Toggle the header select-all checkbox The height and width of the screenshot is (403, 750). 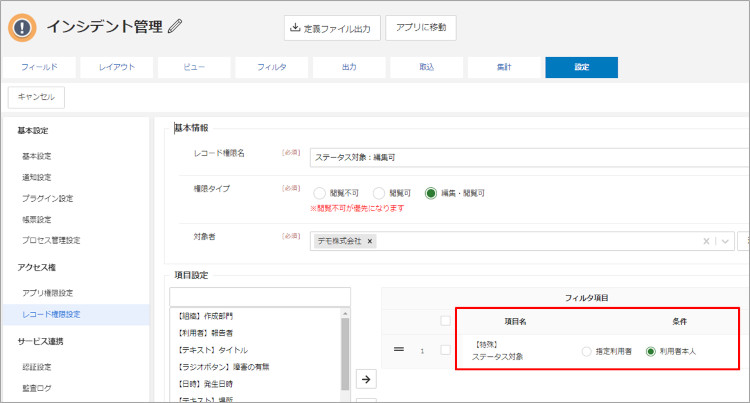click(x=445, y=321)
